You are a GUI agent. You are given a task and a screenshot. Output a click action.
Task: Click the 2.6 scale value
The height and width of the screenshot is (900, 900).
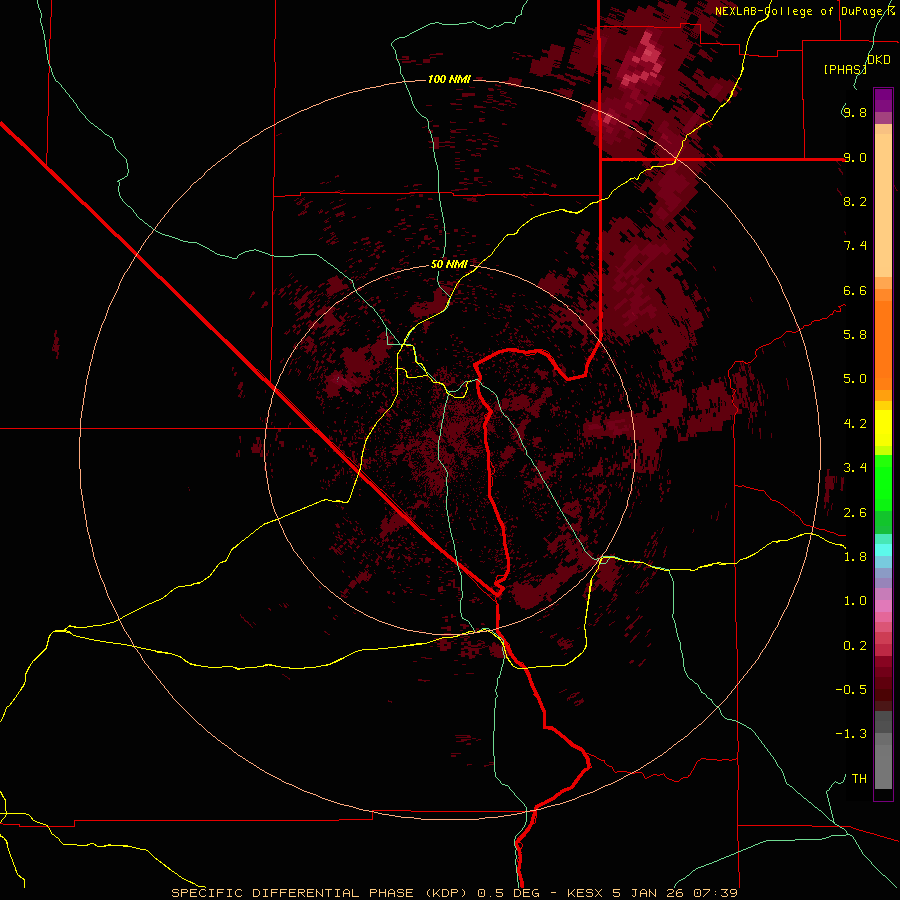tap(855, 513)
